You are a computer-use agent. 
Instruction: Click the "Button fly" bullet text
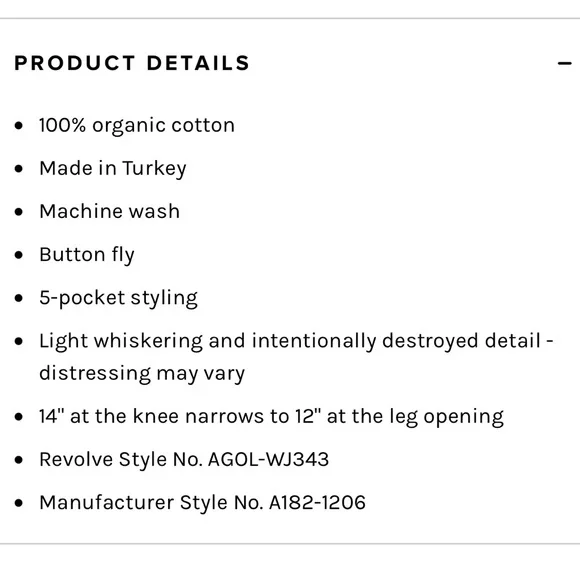pyautogui.click(x=87, y=255)
